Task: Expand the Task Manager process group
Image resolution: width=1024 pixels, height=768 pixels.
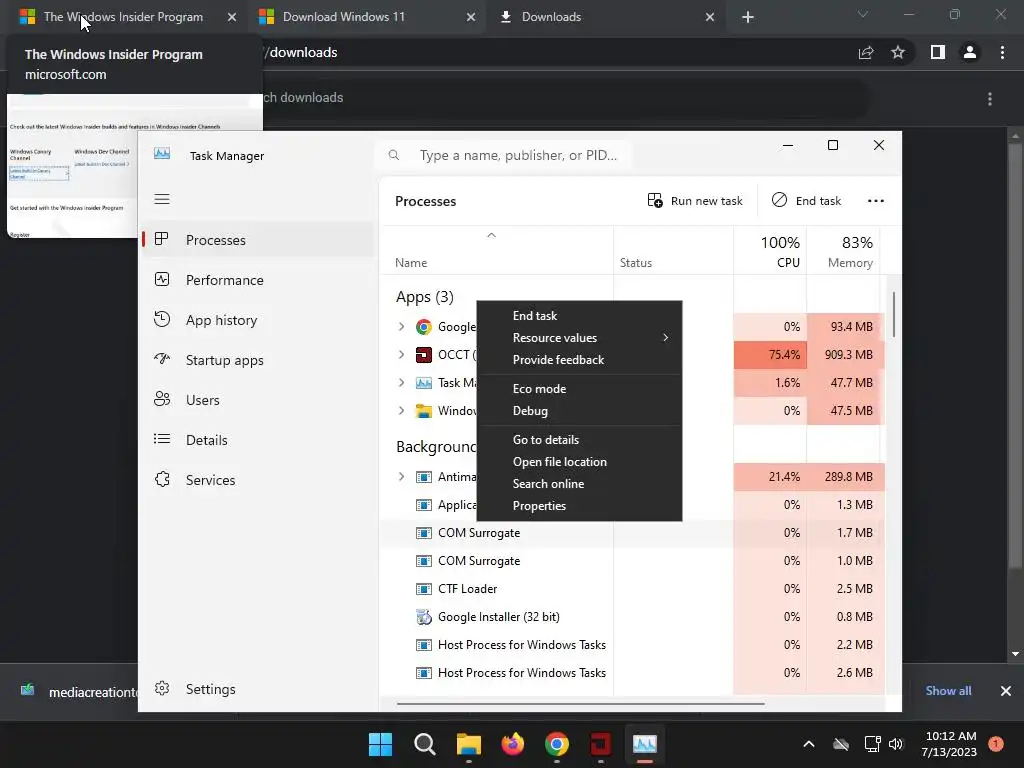Action: pyautogui.click(x=402, y=383)
